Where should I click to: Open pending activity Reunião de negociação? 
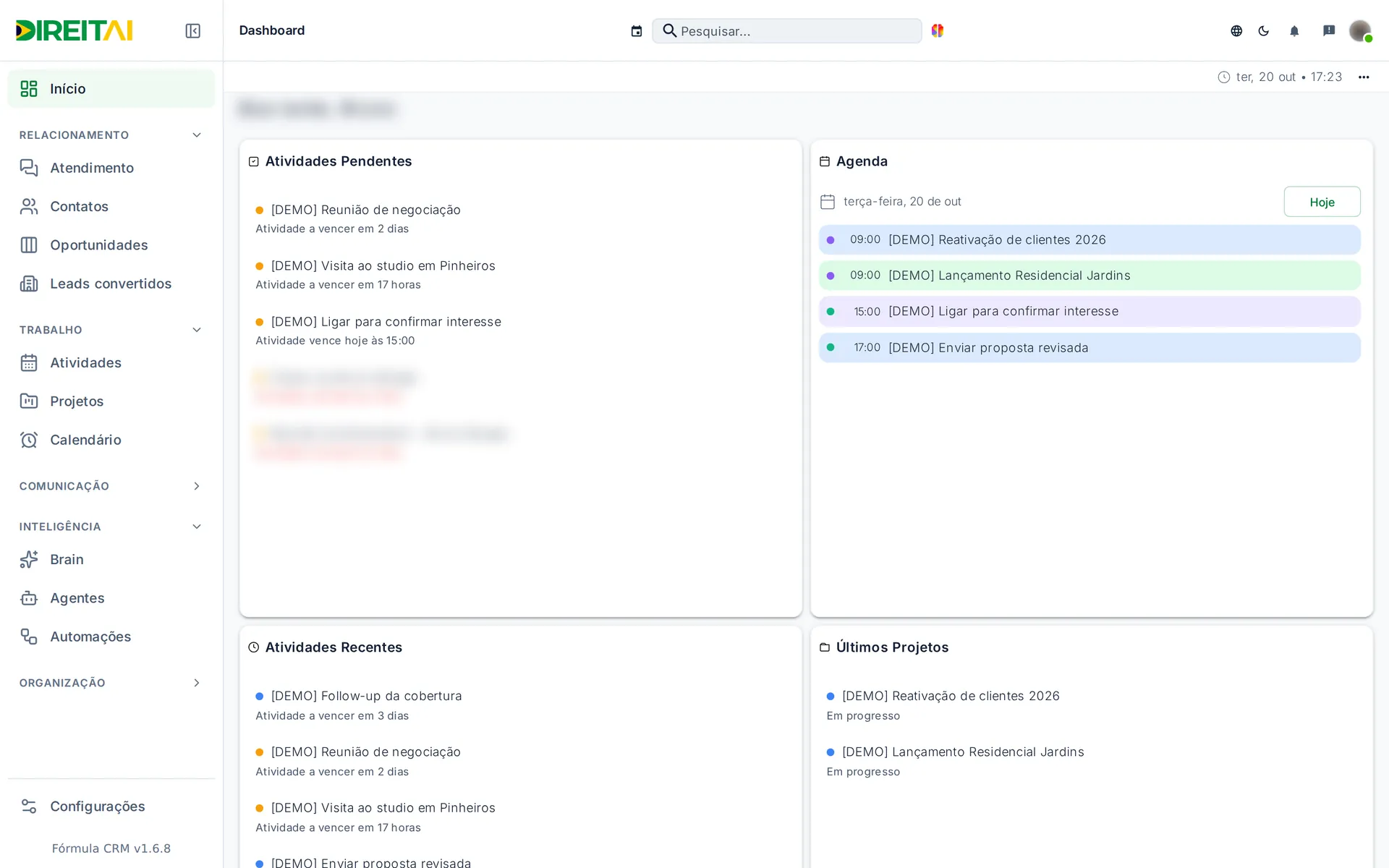(x=365, y=210)
